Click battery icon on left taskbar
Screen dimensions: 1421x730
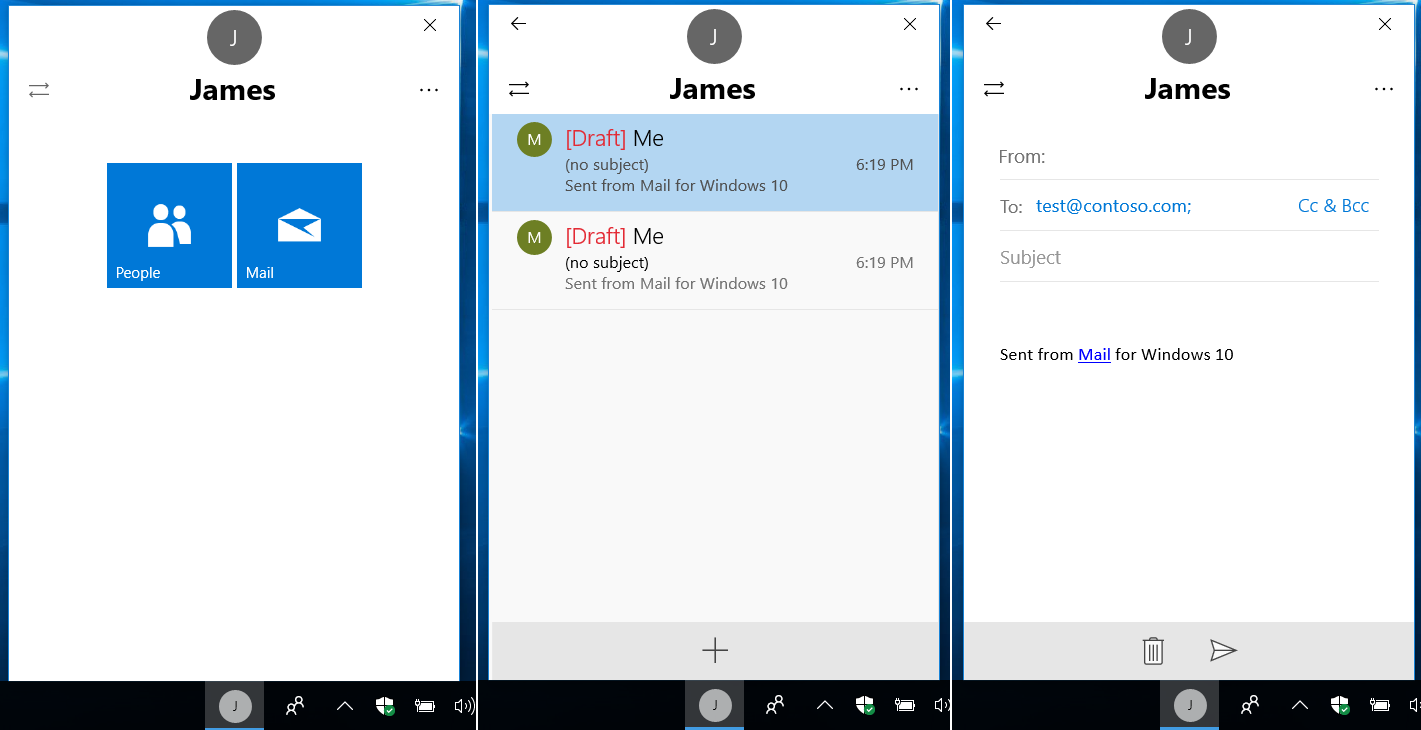pos(424,706)
